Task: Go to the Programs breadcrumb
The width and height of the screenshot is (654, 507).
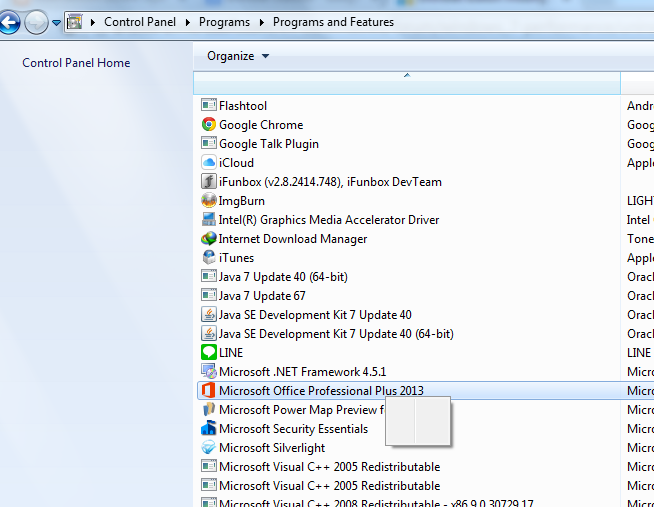Action: 224,22
